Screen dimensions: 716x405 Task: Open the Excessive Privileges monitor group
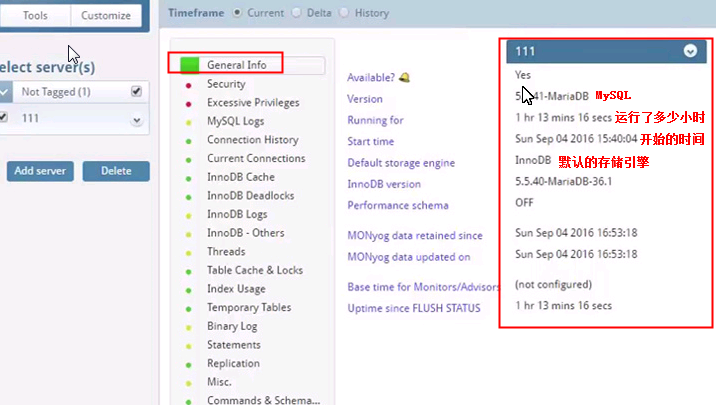(253, 103)
